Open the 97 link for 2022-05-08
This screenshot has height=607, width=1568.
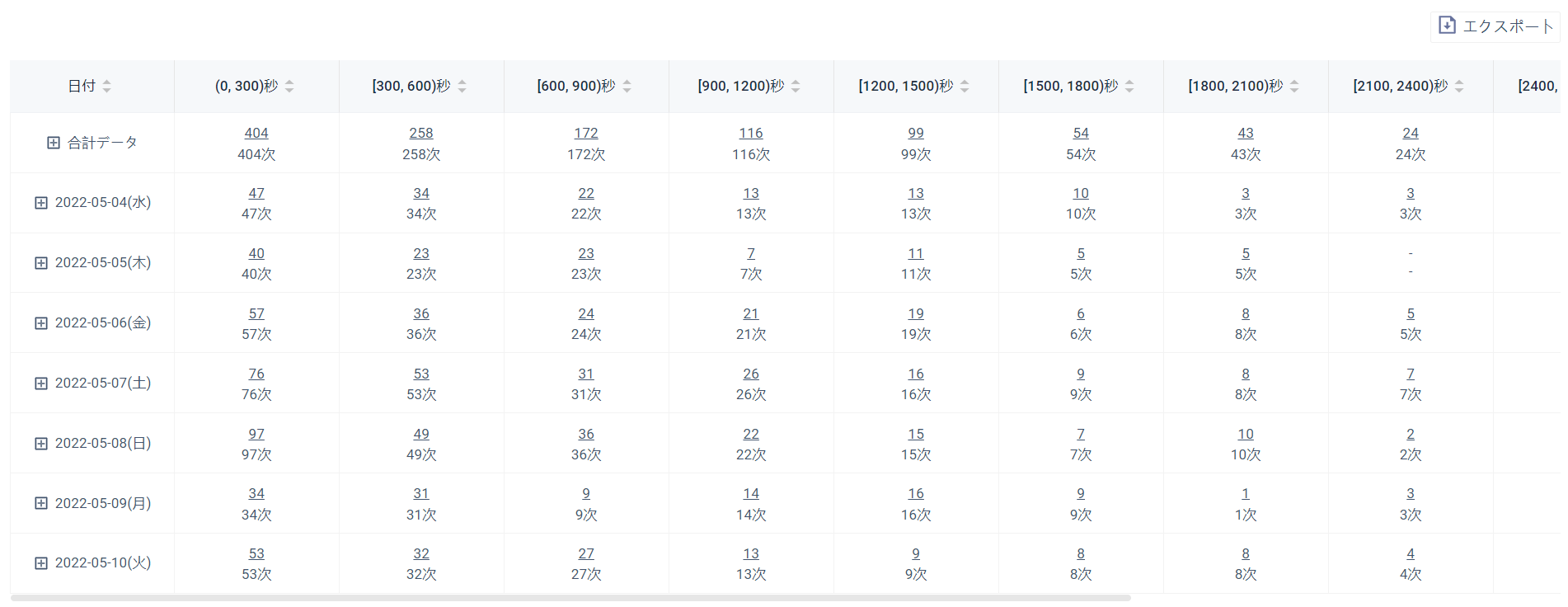pos(256,434)
